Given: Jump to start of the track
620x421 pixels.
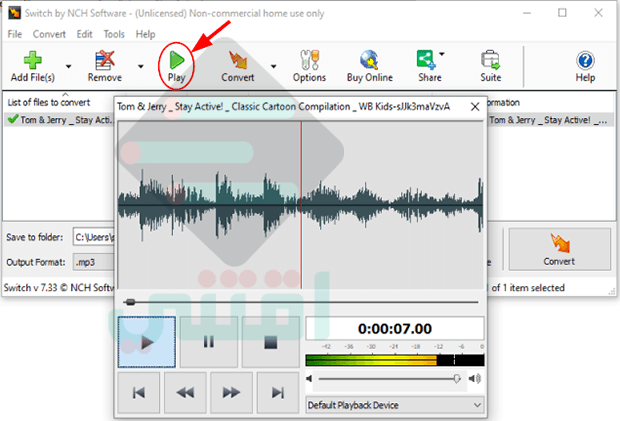Looking at the screenshot, I should click(139, 393).
